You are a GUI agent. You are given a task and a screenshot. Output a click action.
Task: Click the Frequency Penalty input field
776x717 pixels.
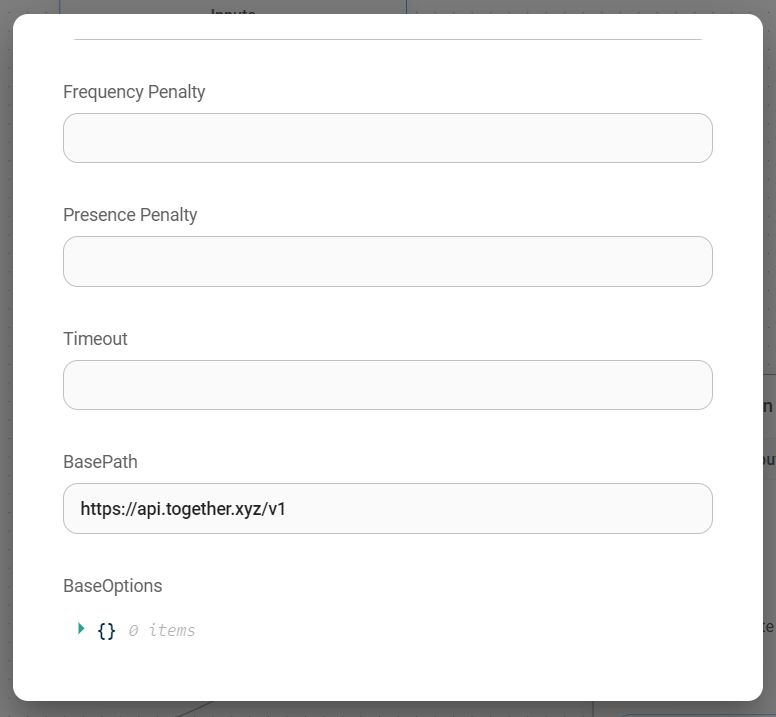click(x=387, y=138)
